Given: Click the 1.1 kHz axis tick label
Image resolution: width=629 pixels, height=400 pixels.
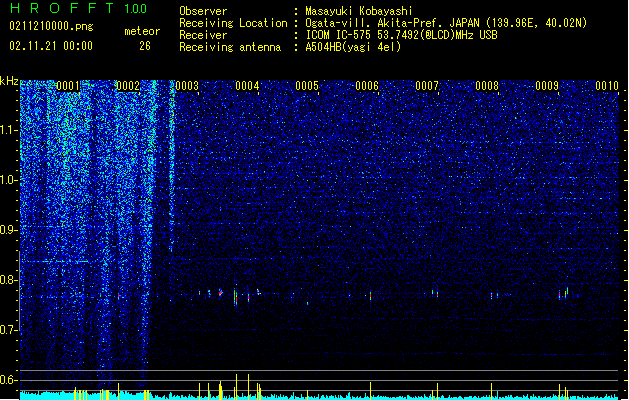Looking at the screenshot, I should point(9,130).
